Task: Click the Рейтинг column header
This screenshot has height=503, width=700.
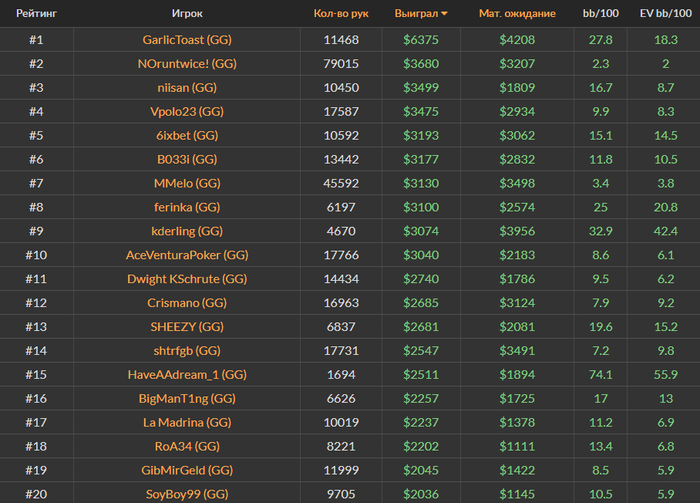Action: [x=36, y=13]
